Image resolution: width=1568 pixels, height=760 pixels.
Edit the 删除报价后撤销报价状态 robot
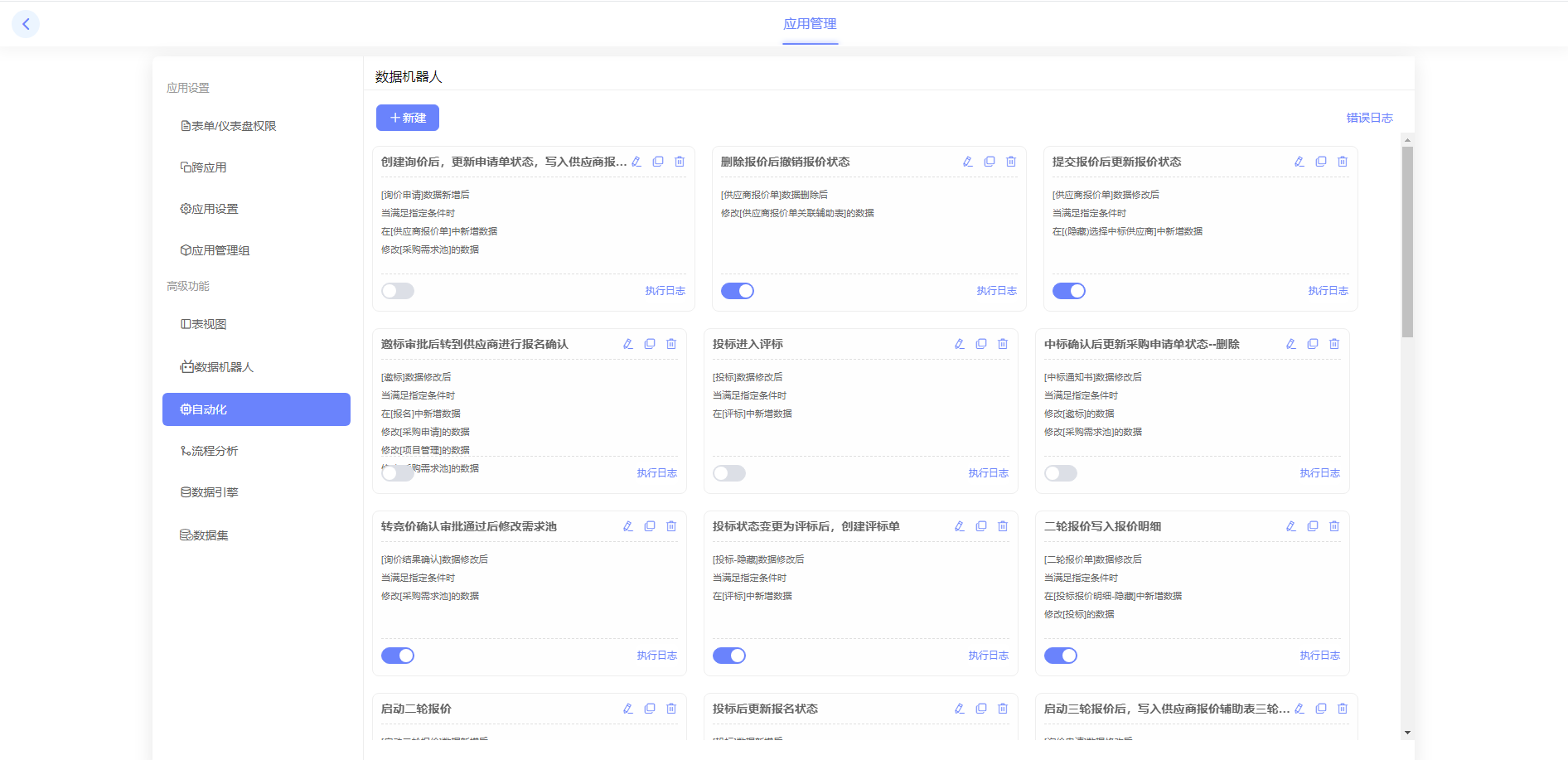pos(967,162)
